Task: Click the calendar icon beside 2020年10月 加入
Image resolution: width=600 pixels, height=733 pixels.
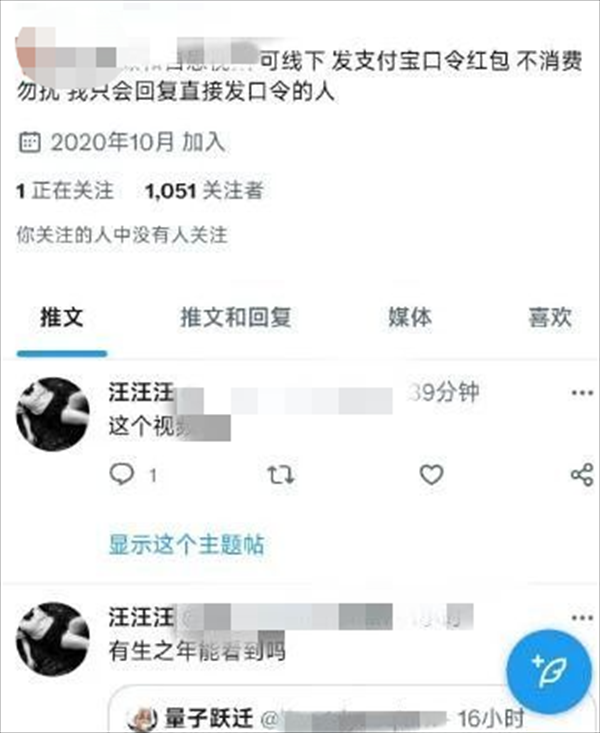Action: click(29, 142)
